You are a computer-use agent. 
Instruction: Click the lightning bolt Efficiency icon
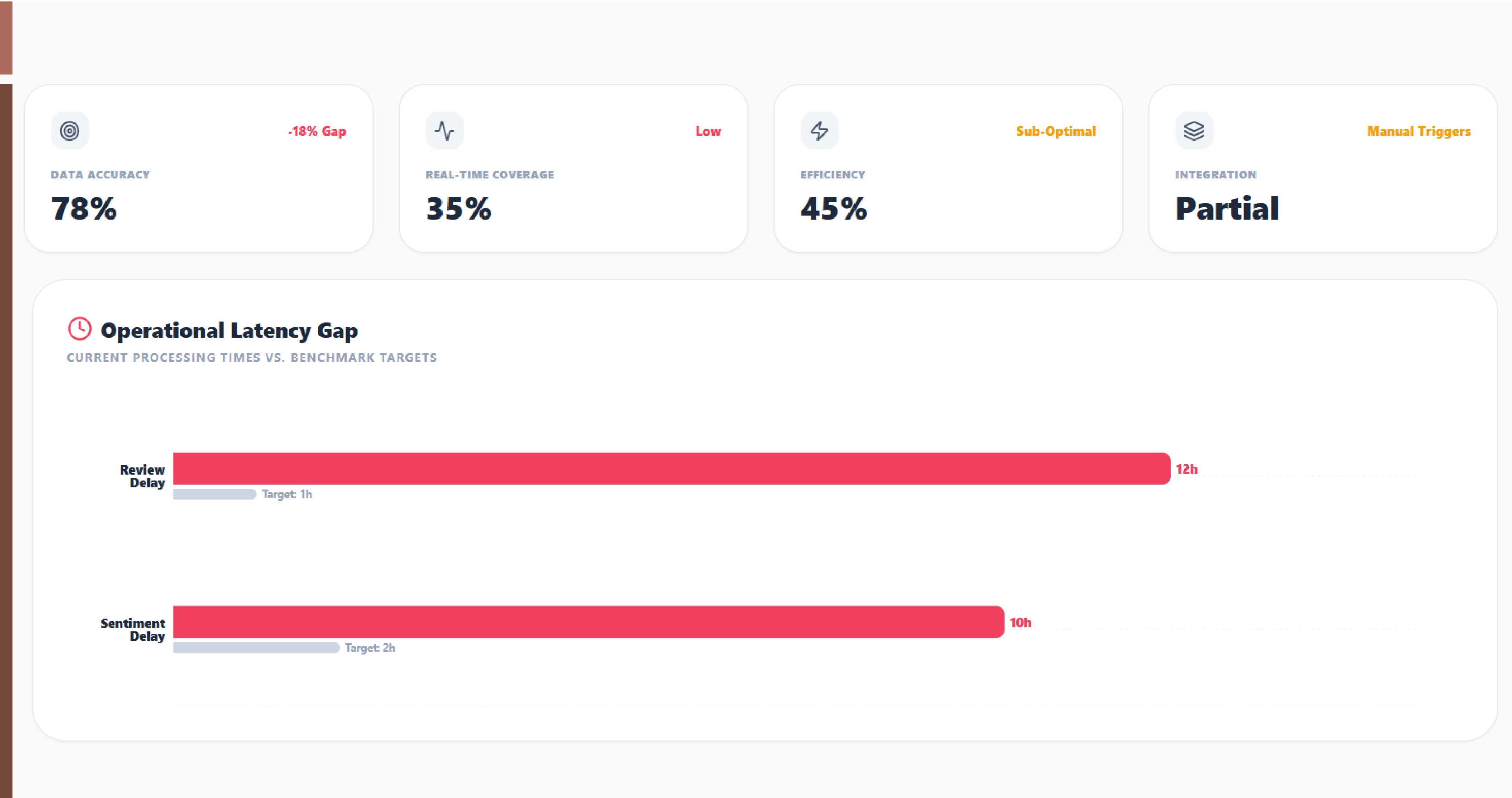[x=819, y=130]
